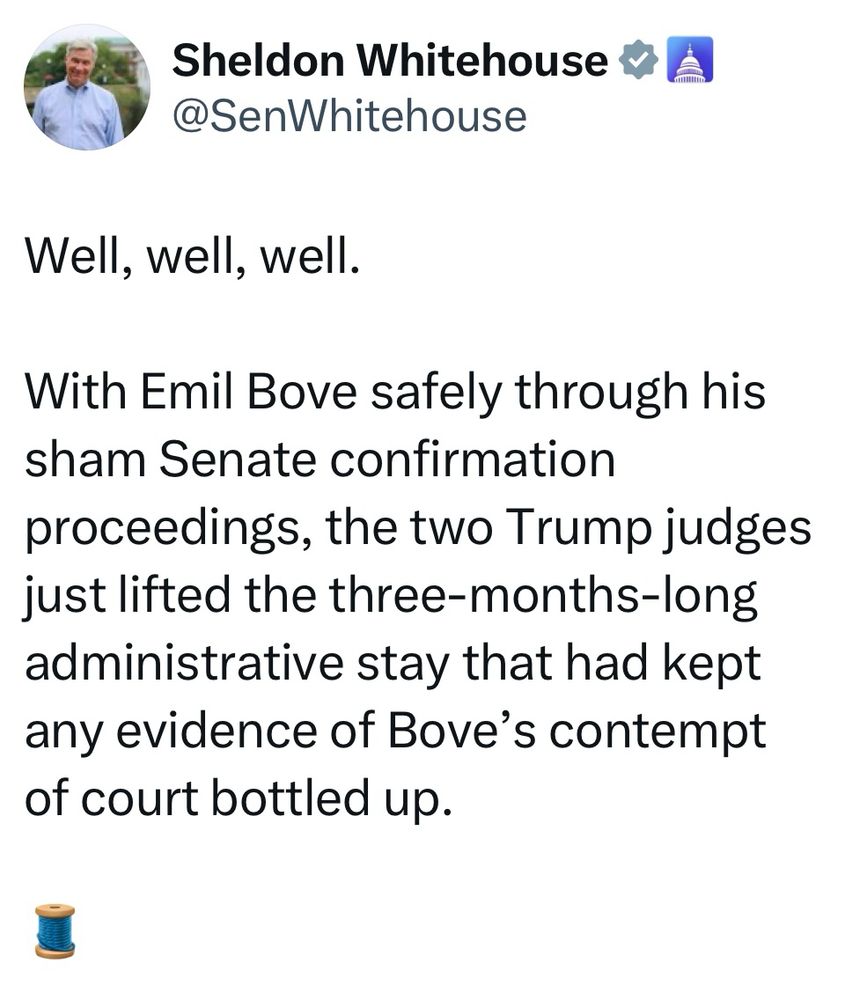
Task: Open the @SenWhitehouse handle
Action: 349,117
